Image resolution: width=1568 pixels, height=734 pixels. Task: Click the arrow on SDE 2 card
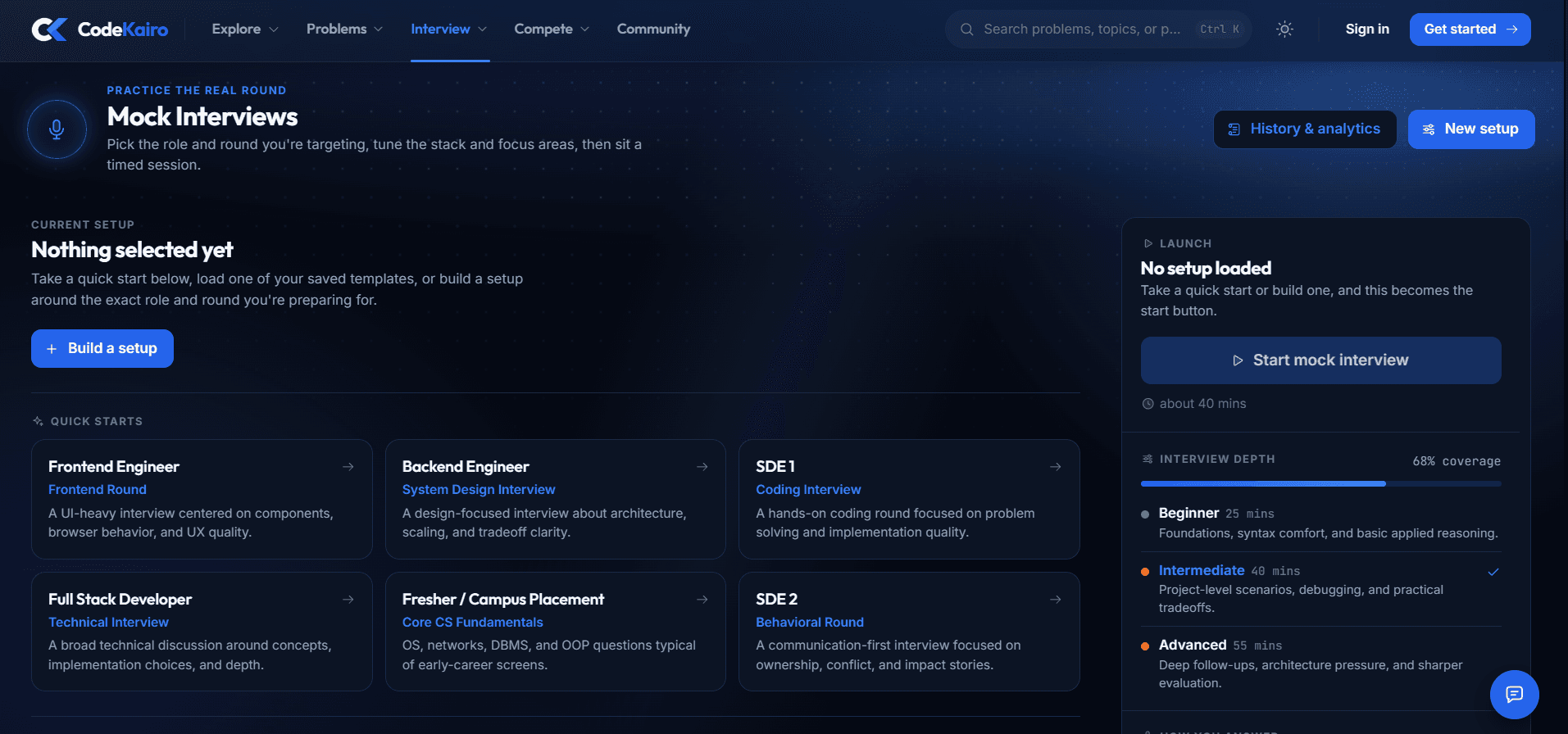pyautogui.click(x=1056, y=600)
